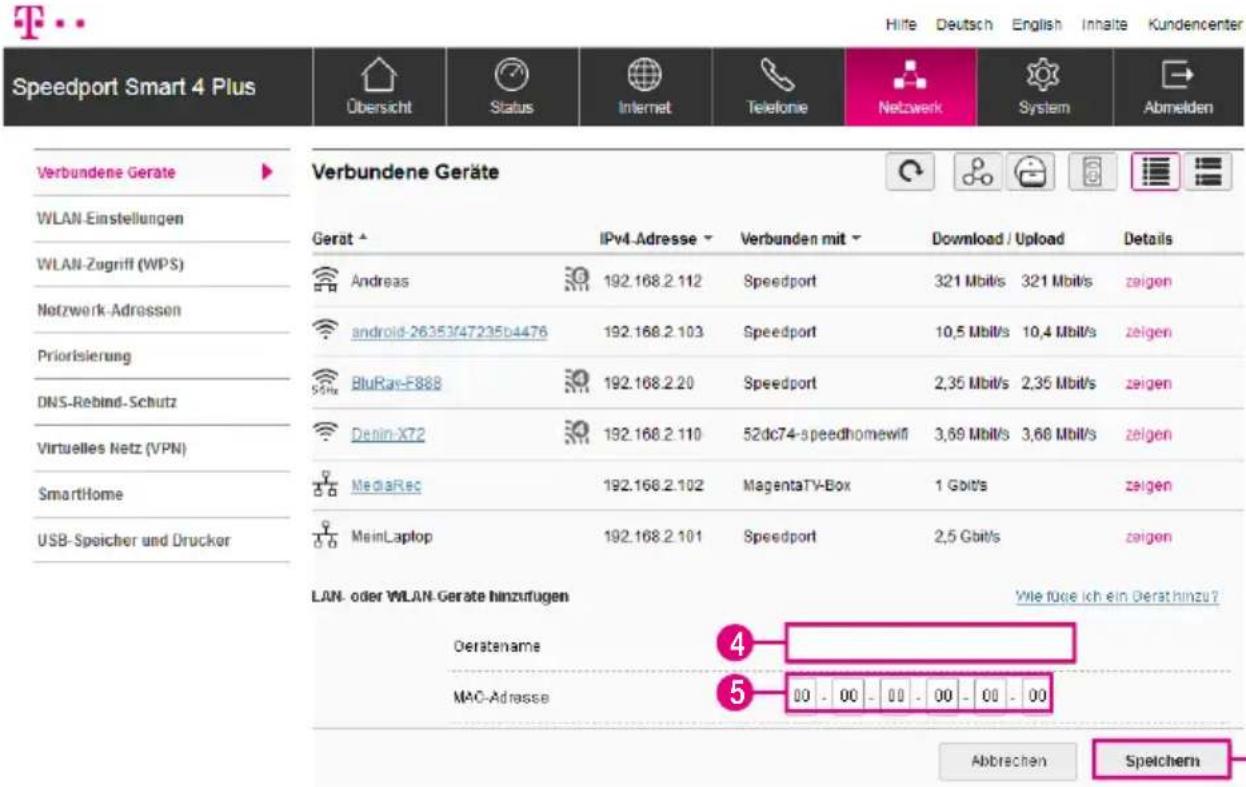Screen dimensions: 1246x787
Task: Open USB-Speicher und Drucker in sidebar
Action: pyautogui.click(x=162, y=541)
